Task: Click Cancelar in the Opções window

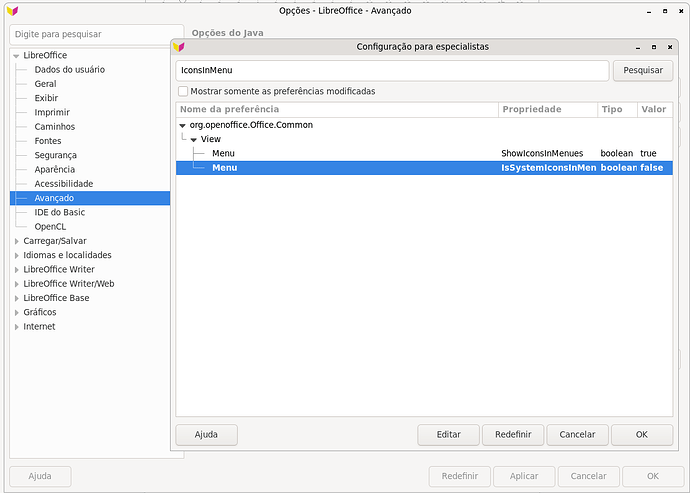Action: coord(588,476)
